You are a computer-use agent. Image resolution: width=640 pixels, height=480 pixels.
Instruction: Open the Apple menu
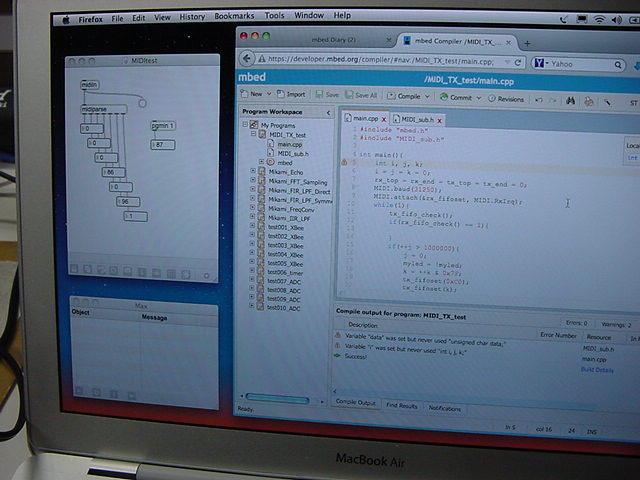[66, 19]
